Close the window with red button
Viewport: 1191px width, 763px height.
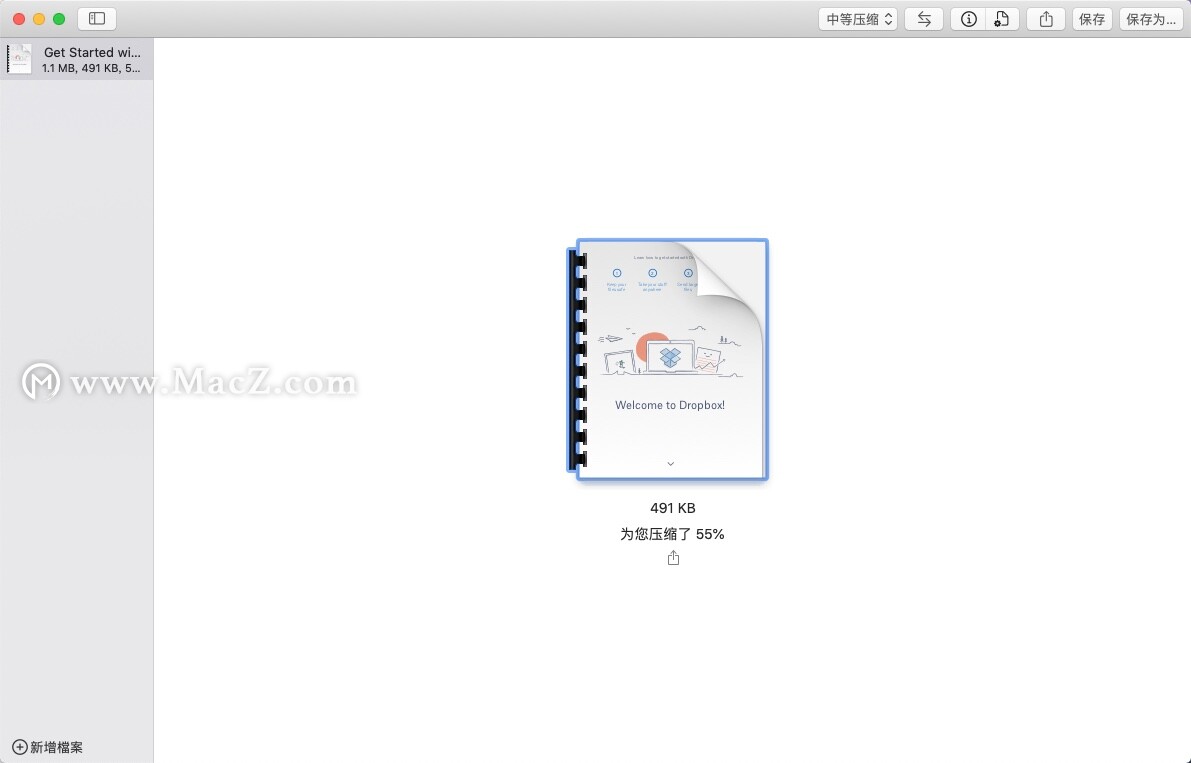tap(19, 19)
